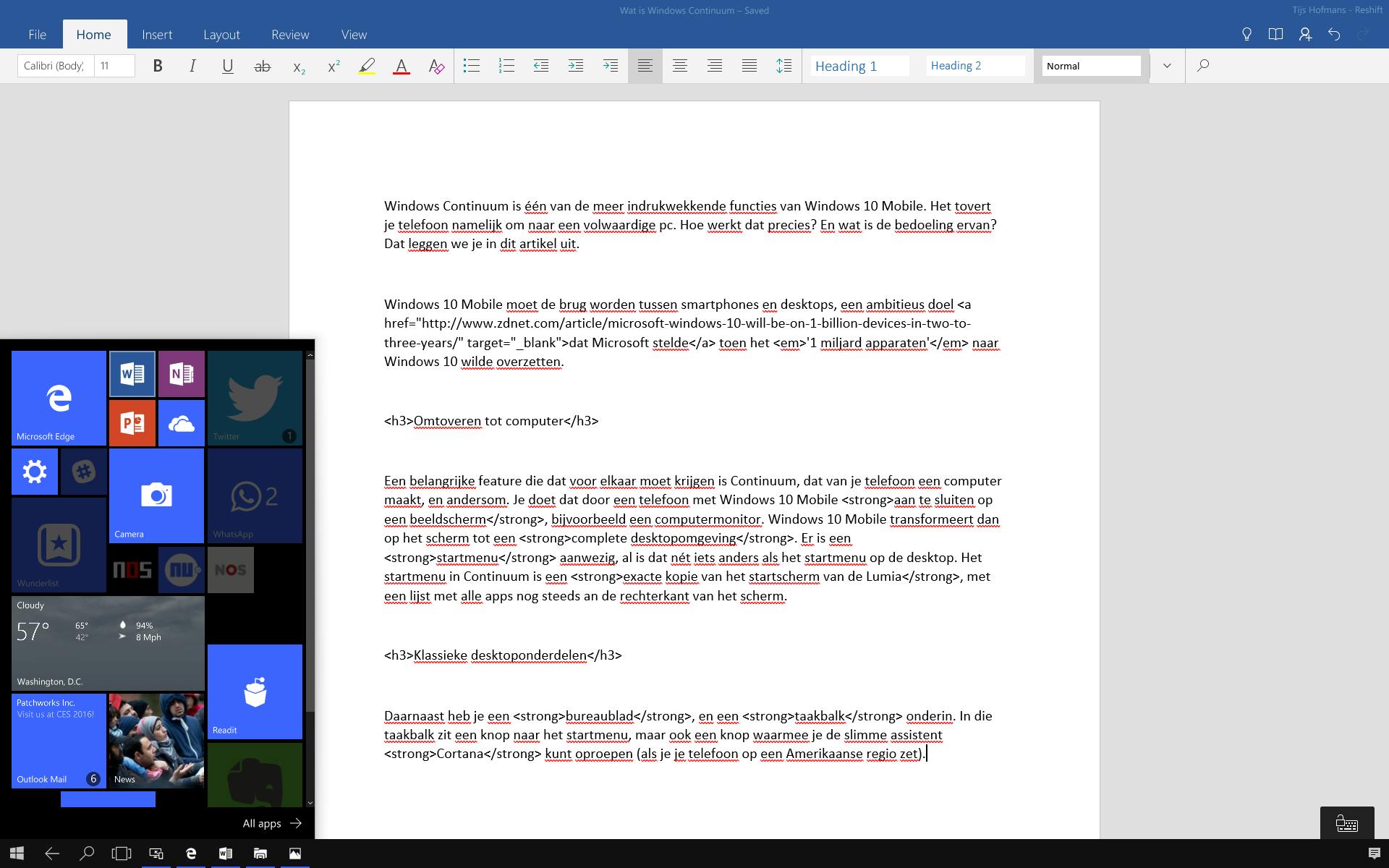This screenshot has height=868, width=1389.
Task: Open the font size box
Action: (x=114, y=66)
